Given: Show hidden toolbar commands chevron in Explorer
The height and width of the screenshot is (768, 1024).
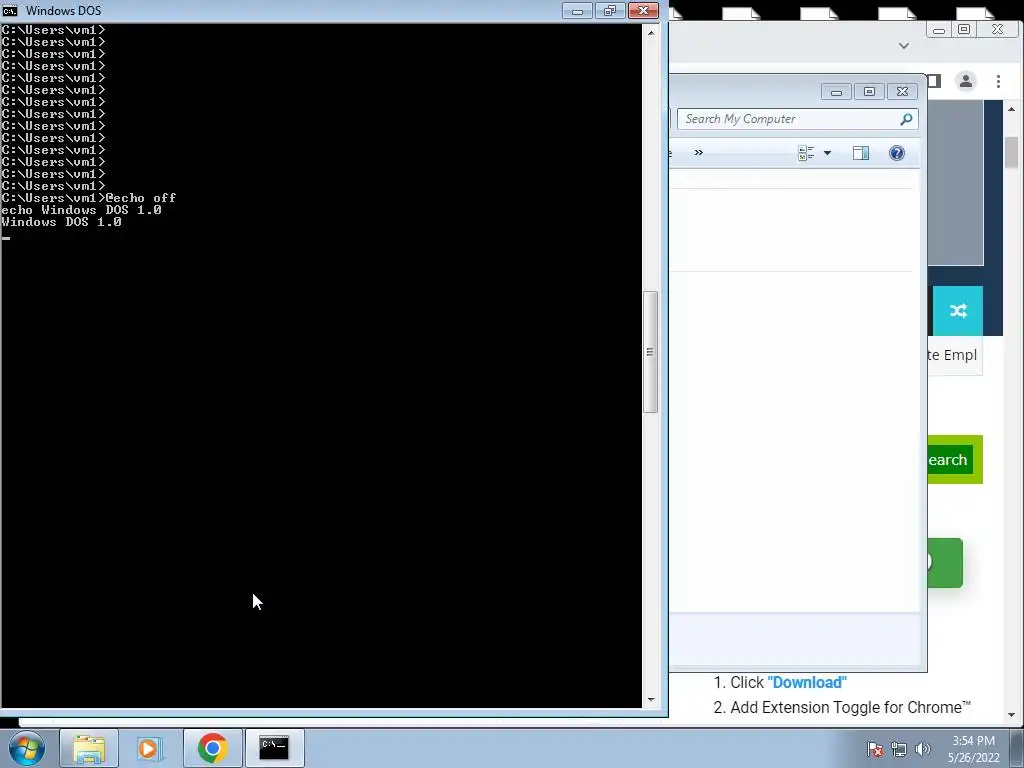Looking at the screenshot, I should click(x=699, y=152).
